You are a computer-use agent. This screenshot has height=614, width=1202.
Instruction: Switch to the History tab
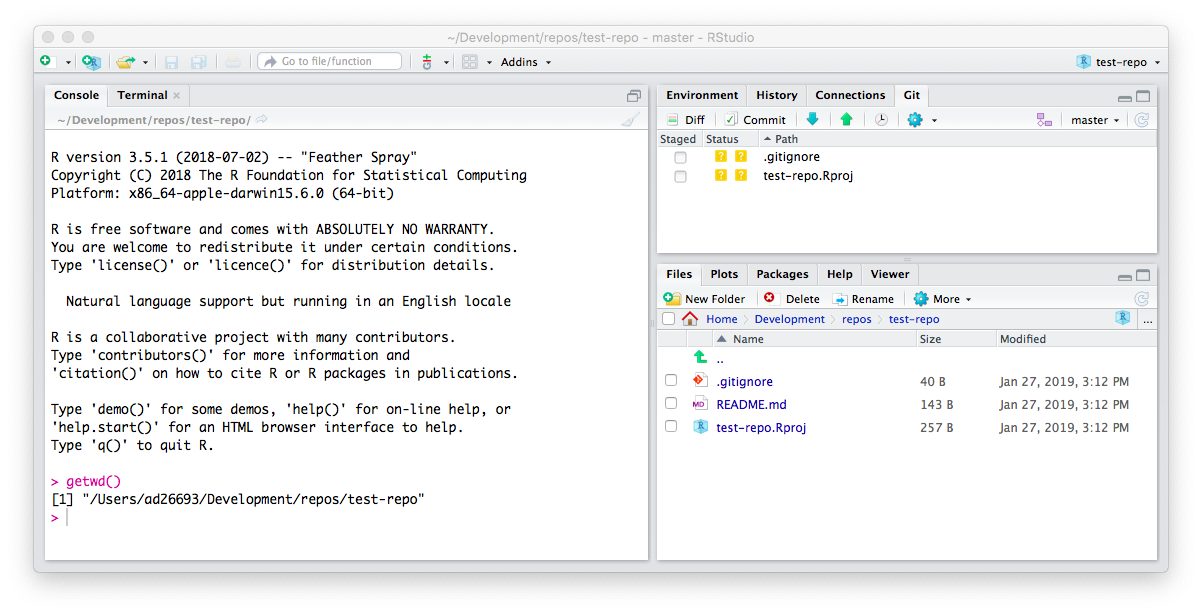point(776,96)
